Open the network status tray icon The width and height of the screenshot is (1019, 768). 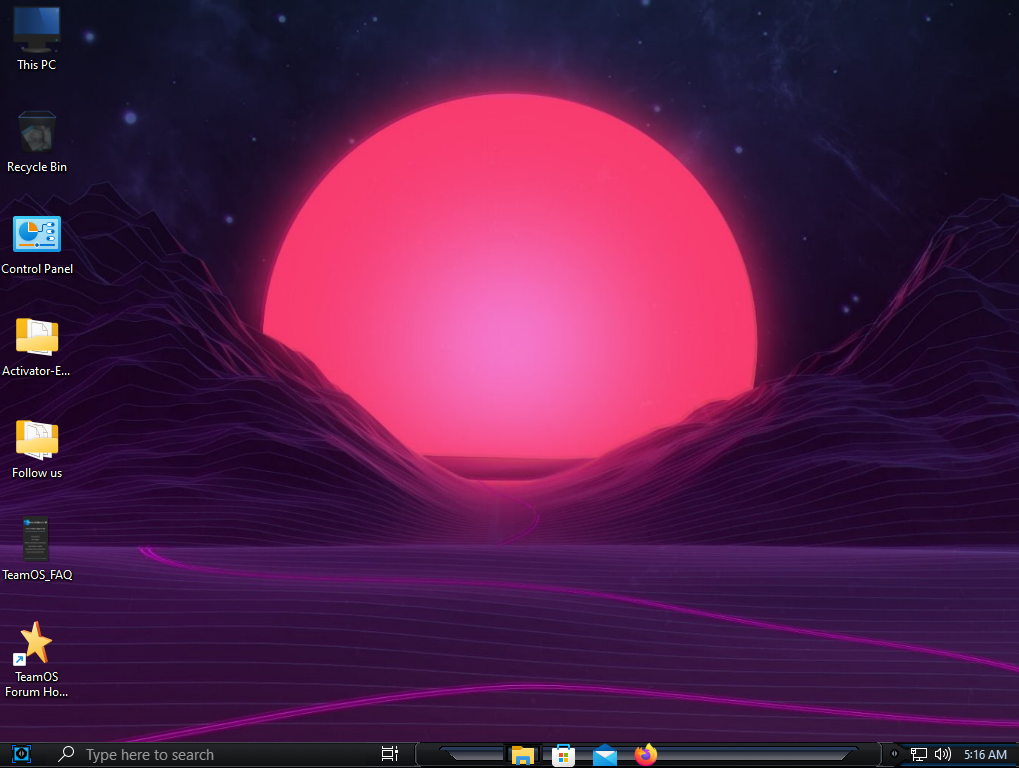click(919, 755)
